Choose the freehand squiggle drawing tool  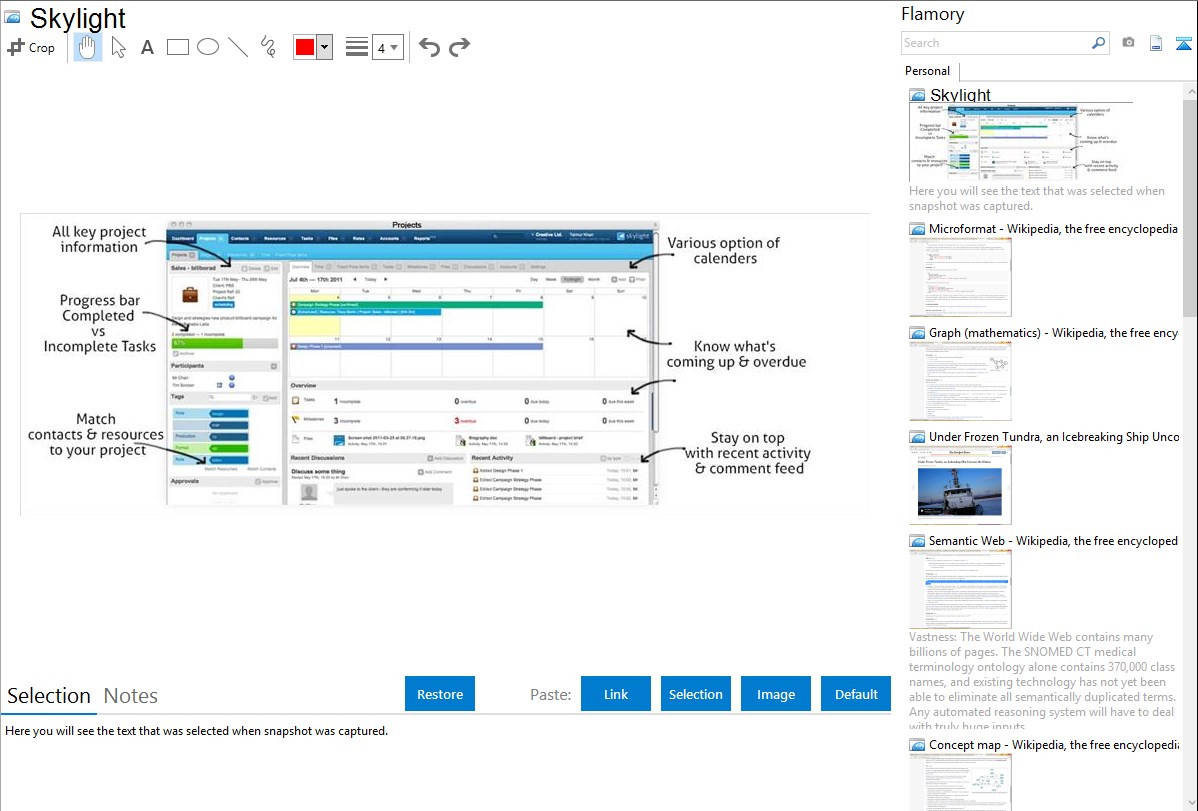tap(268, 47)
